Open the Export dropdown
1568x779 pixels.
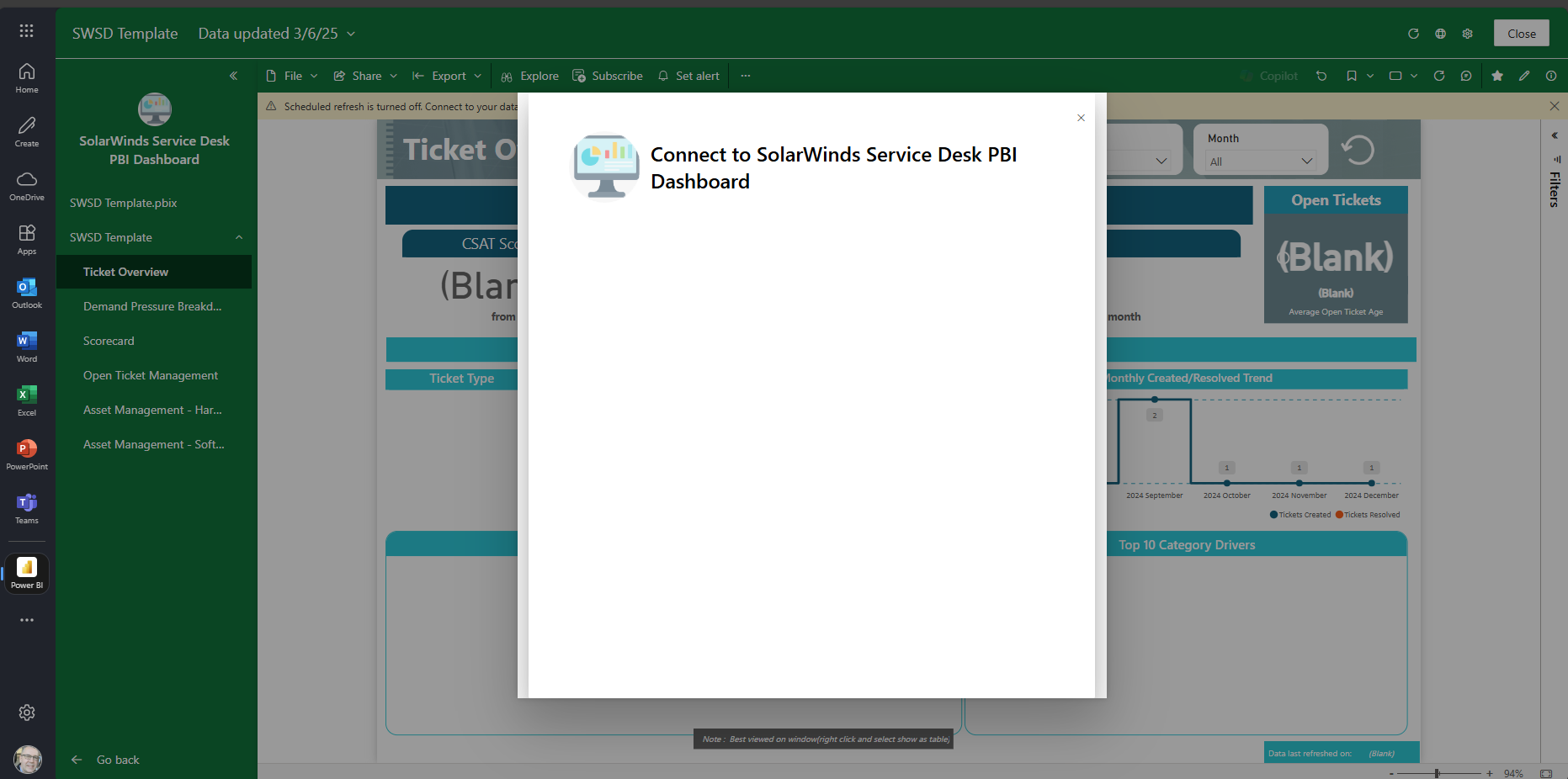click(447, 76)
